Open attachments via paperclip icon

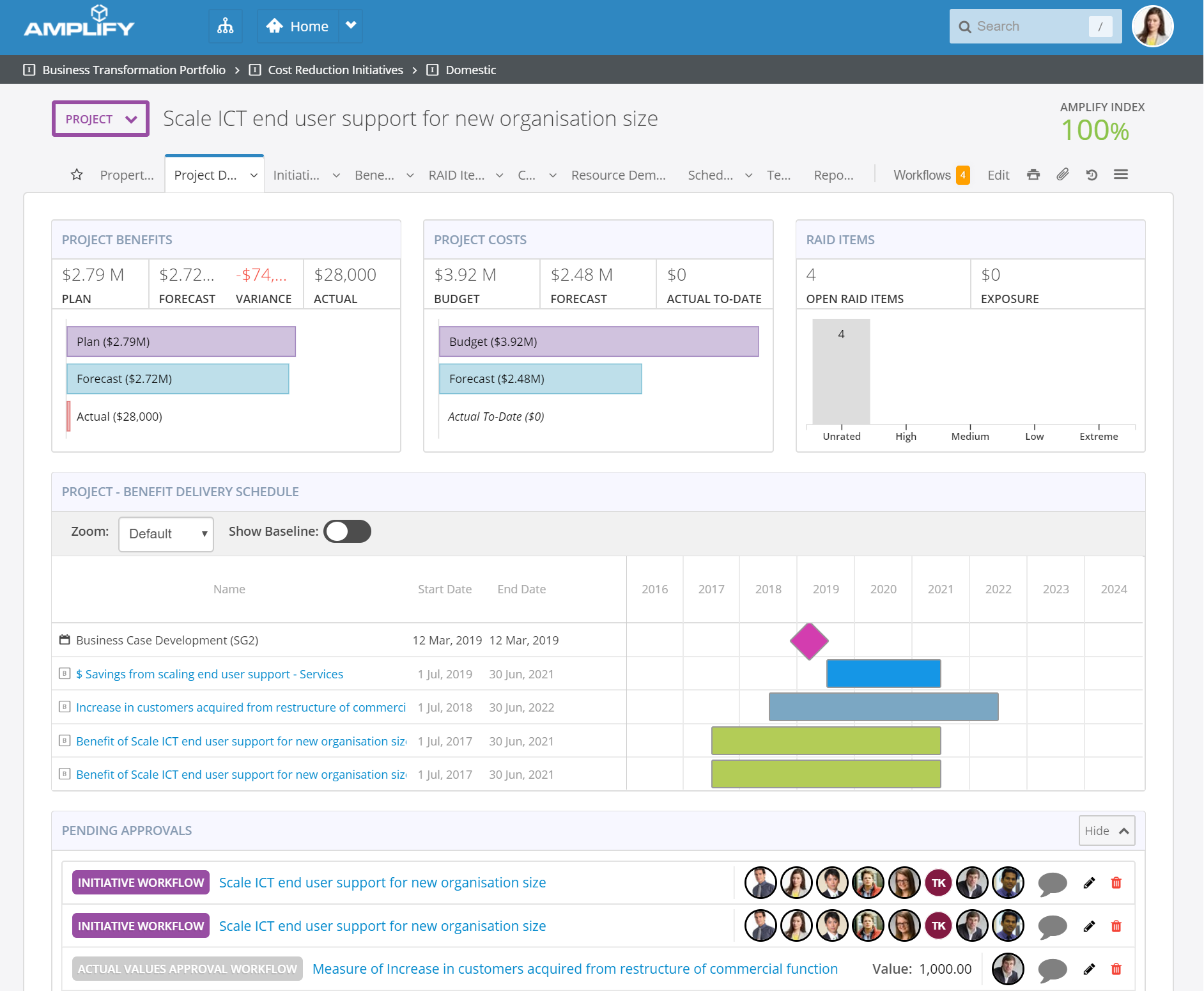point(1062,175)
